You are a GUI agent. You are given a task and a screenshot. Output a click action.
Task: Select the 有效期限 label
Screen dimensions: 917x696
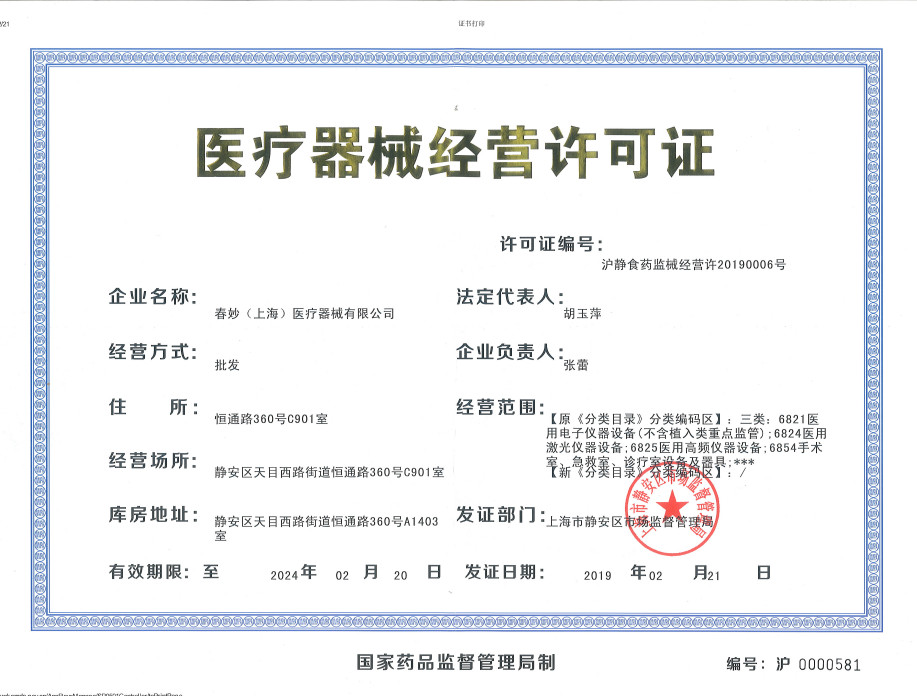(149, 571)
